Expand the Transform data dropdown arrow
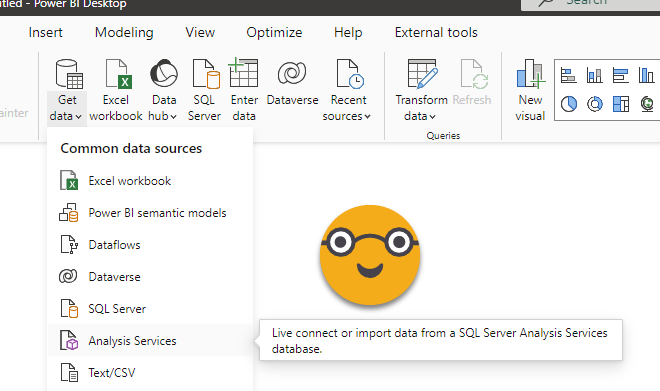 tap(432, 117)
